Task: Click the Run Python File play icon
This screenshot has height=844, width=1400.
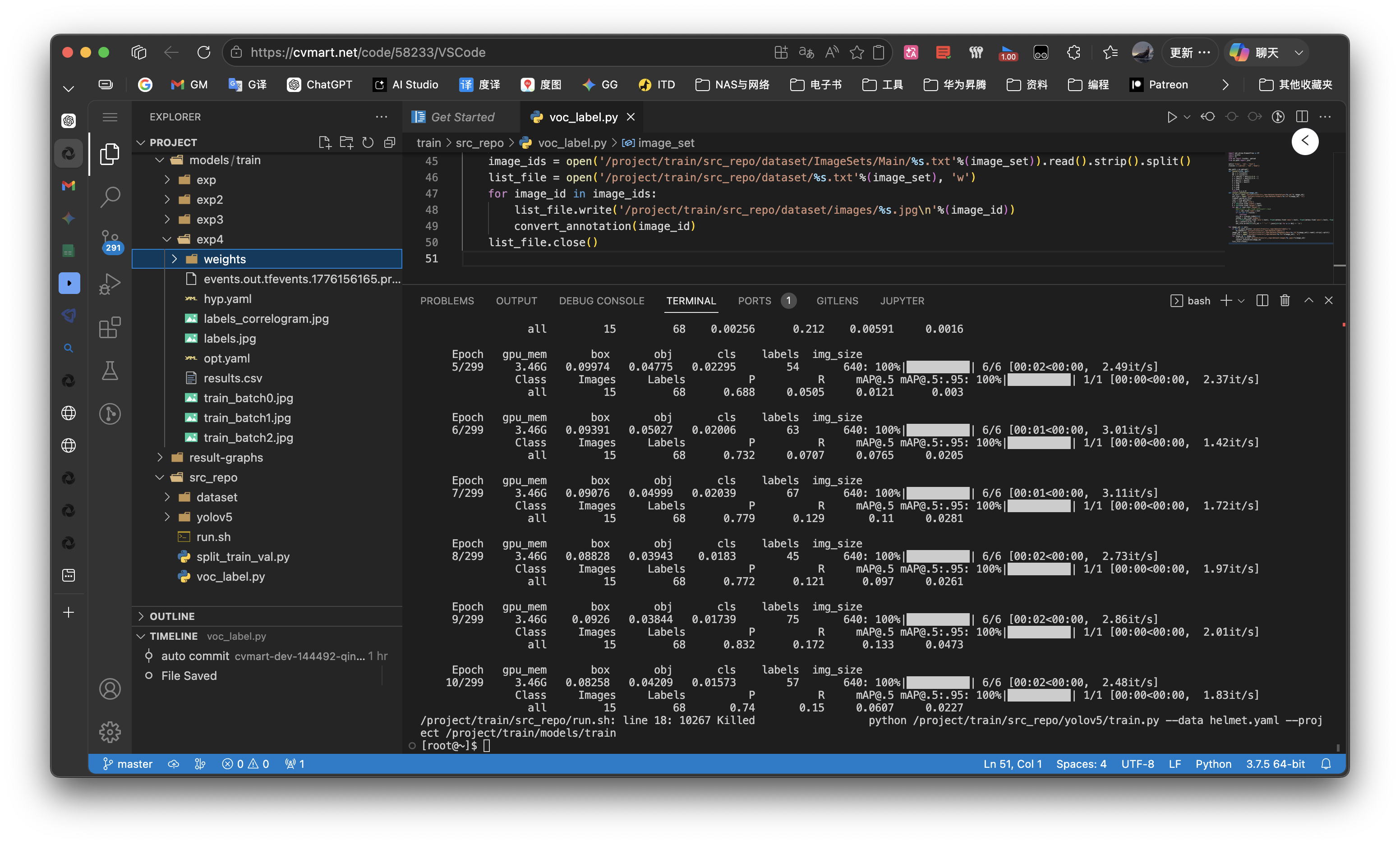Action: tap(1172, 117)
